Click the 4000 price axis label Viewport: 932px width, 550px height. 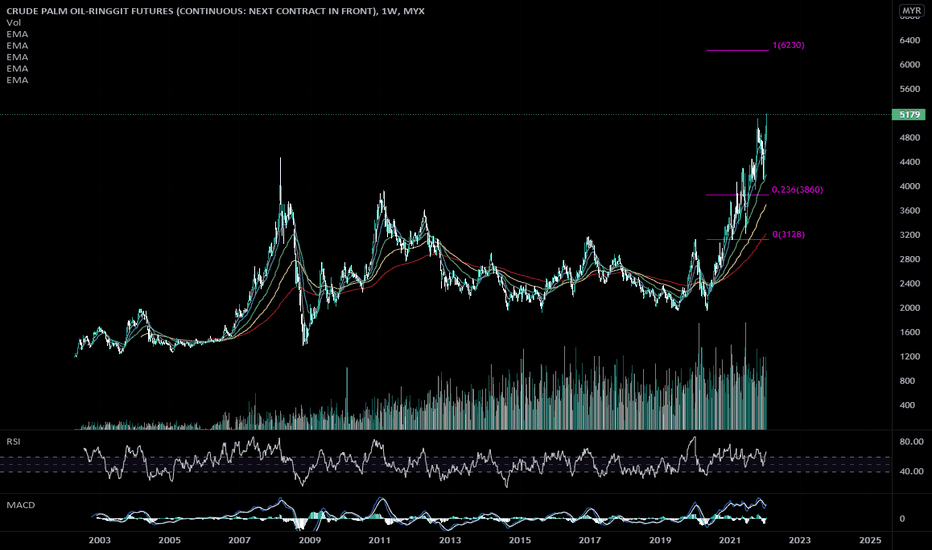point(909,187)
